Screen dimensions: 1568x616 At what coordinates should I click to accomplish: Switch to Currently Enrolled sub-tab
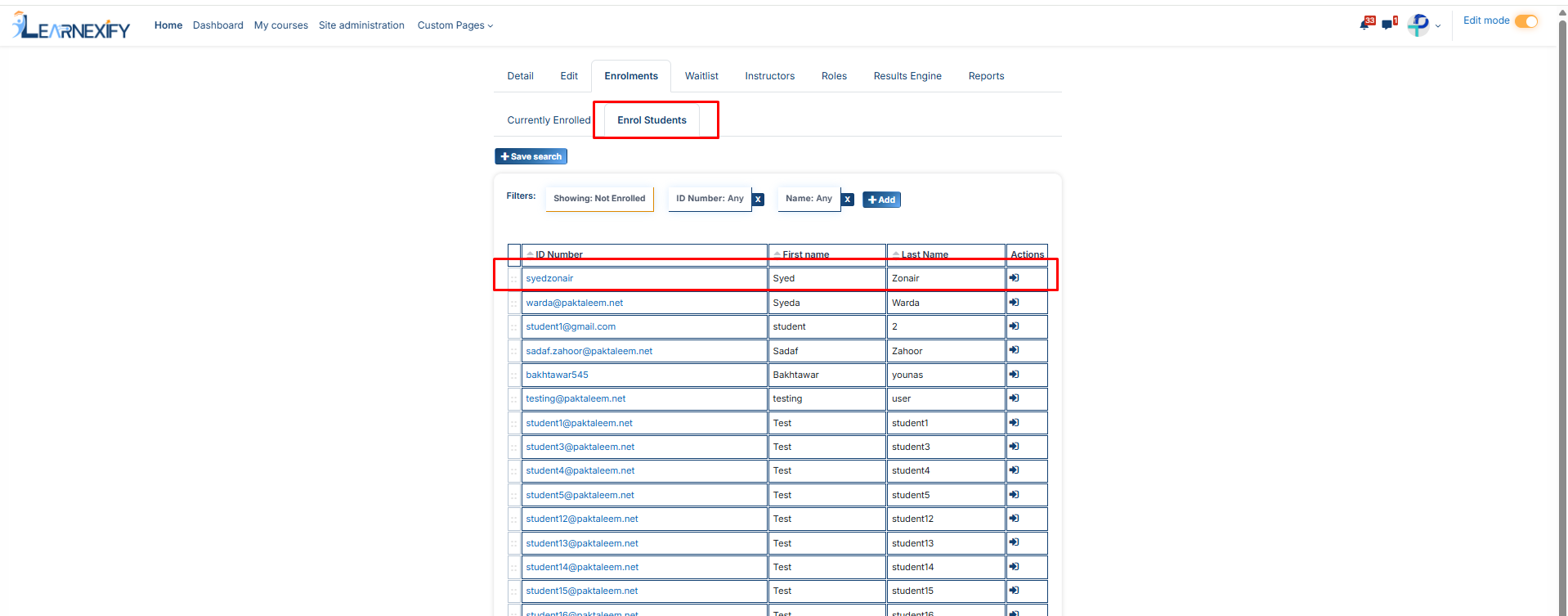click(549, 120)
